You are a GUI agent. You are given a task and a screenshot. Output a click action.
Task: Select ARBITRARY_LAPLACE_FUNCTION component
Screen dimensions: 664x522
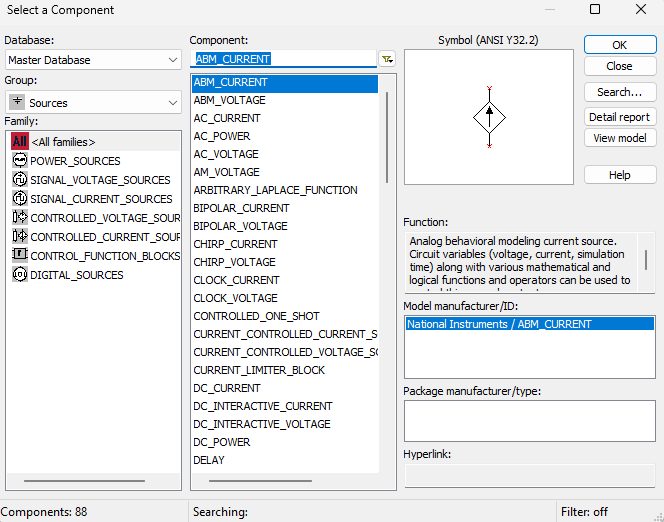[285, 190]
